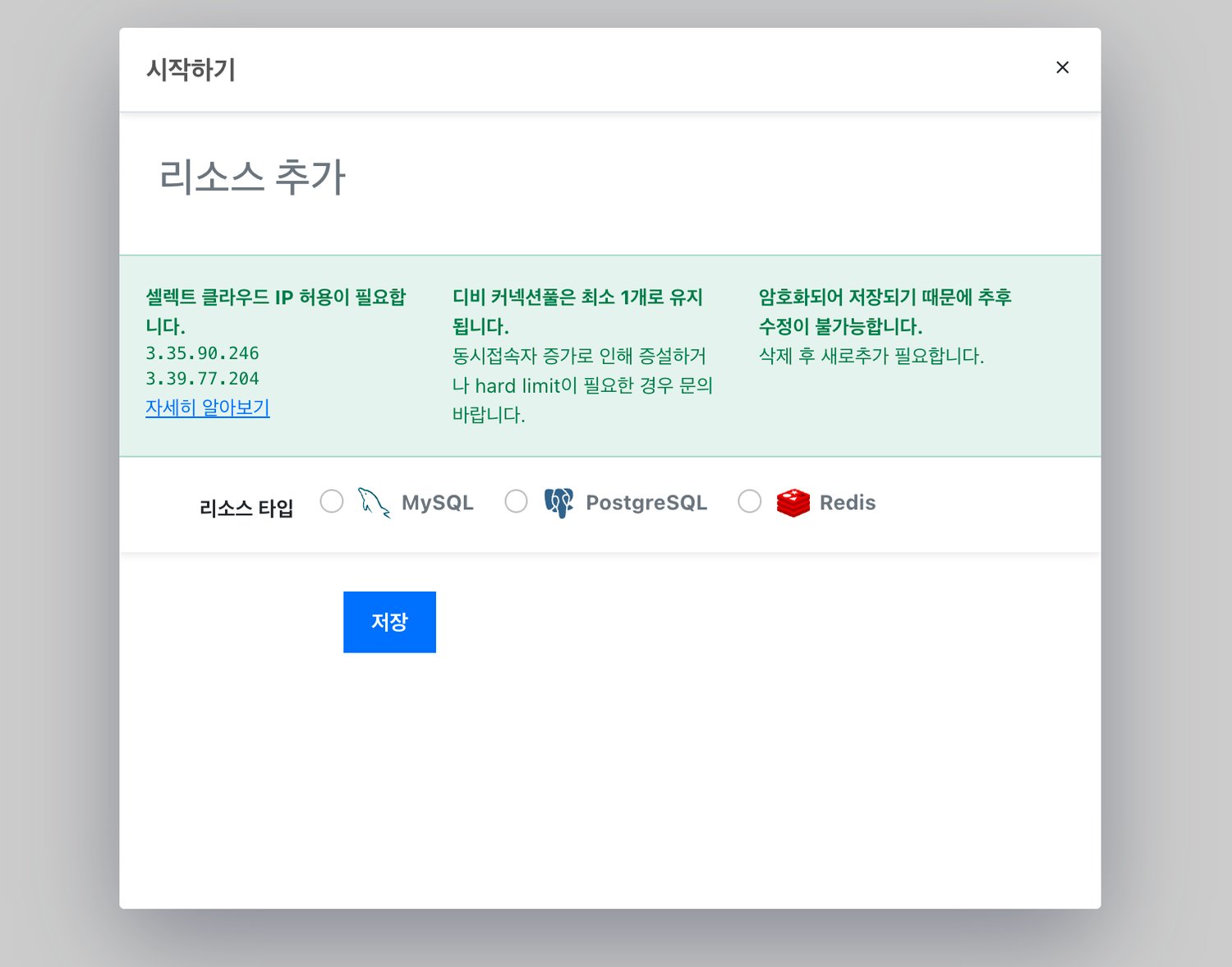Click the MySQL dolphin icon
1232x967 pixels.
coord(374,503)
